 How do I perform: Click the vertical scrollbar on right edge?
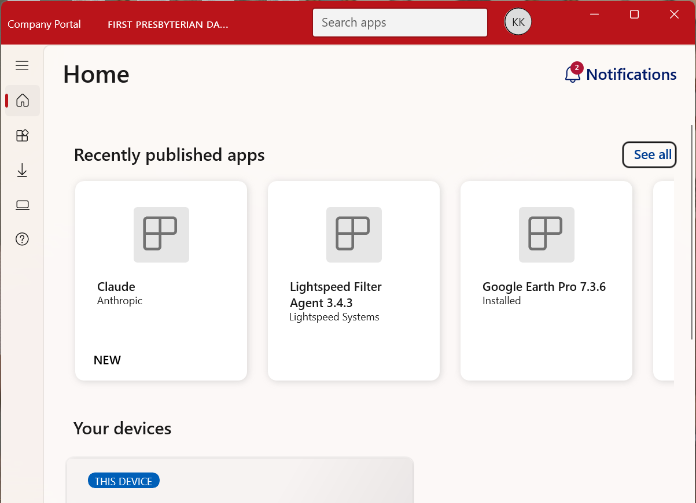tap(692, 232)
